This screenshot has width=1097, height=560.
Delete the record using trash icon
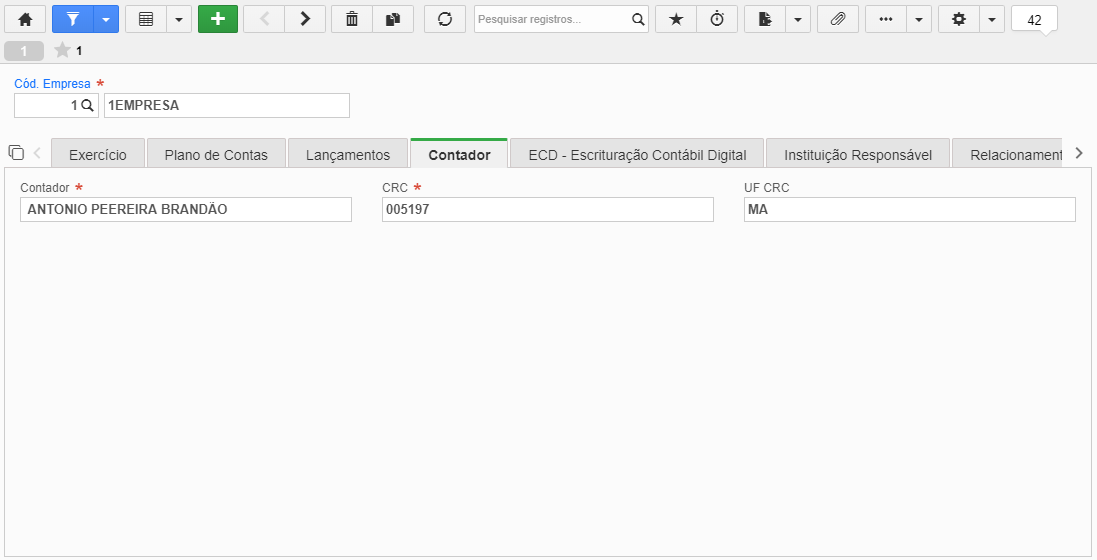(352, 20)
